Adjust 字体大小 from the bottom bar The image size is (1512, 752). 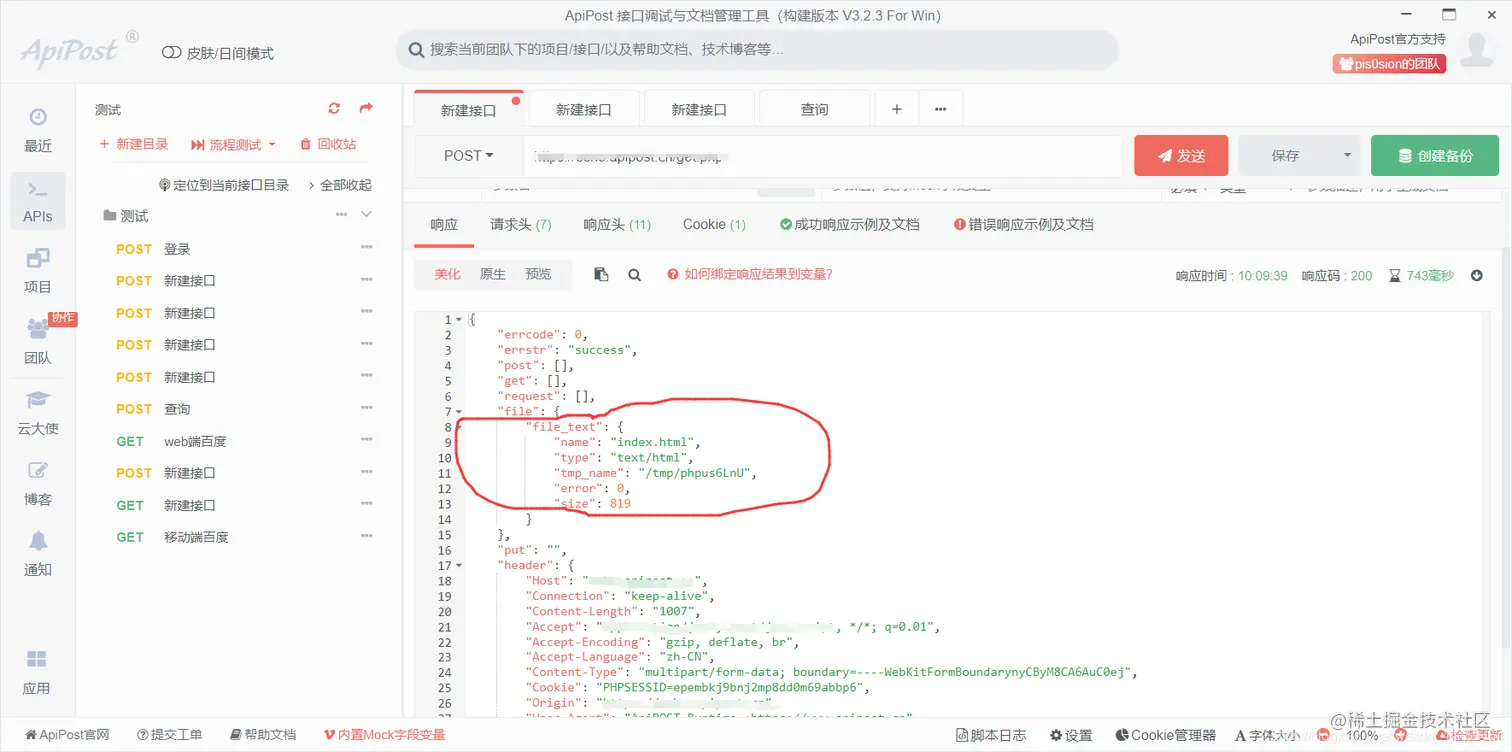click(1268, 735)
